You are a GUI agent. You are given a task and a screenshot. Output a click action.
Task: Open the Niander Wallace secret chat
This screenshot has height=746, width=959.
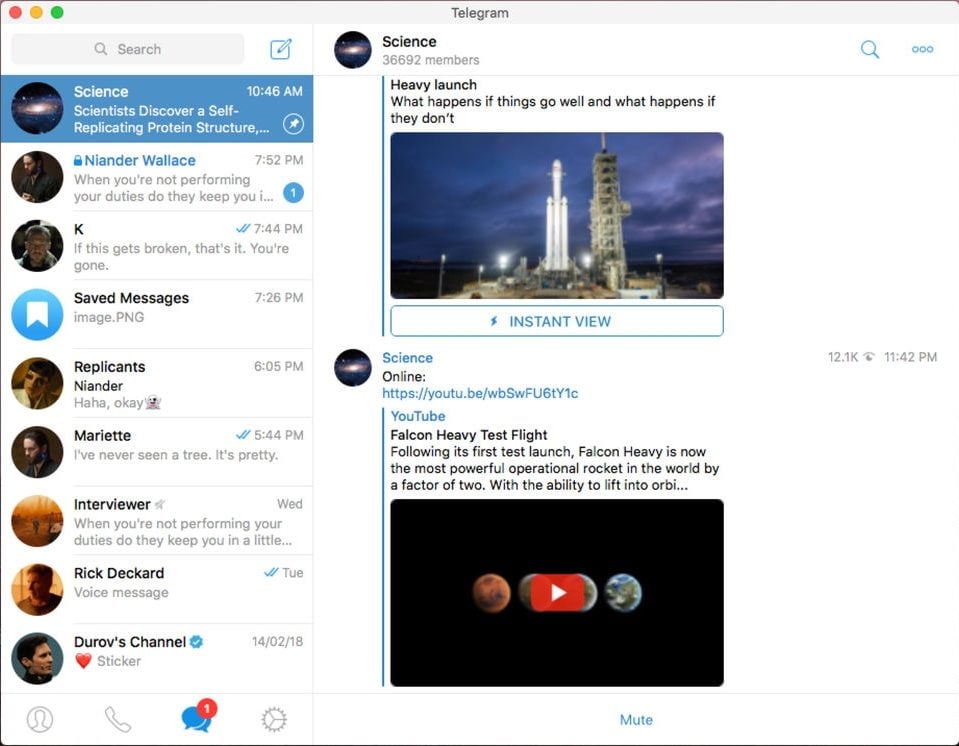(x=157, y=177)
